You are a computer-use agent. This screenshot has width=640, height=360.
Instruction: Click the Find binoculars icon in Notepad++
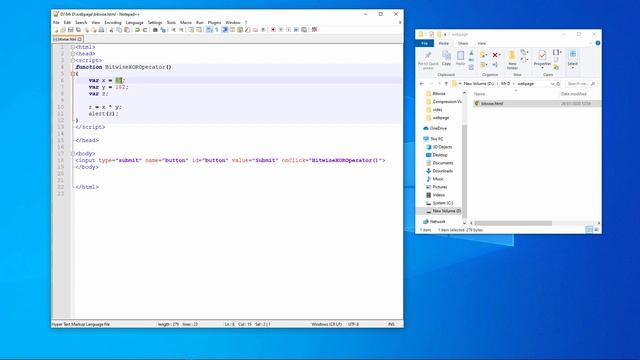[155, 30]
